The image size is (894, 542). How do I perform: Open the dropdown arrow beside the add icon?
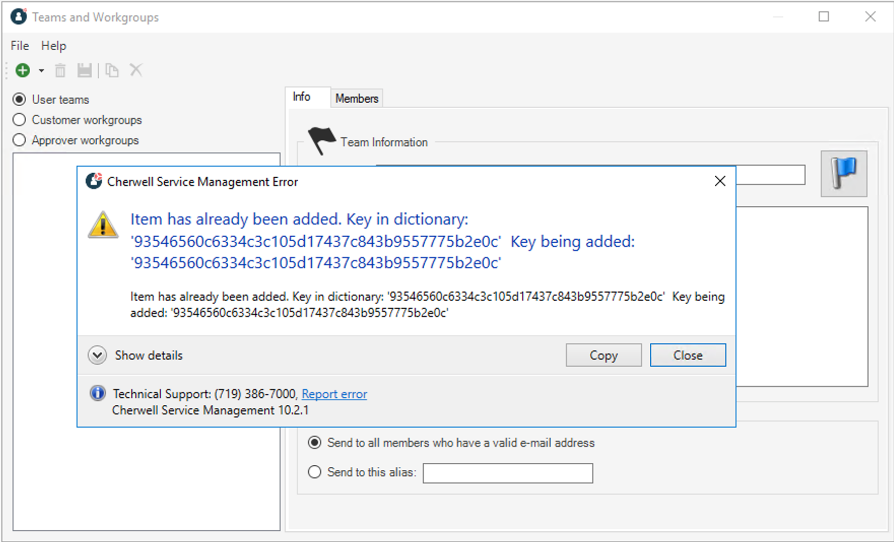[x=41, y=71]
